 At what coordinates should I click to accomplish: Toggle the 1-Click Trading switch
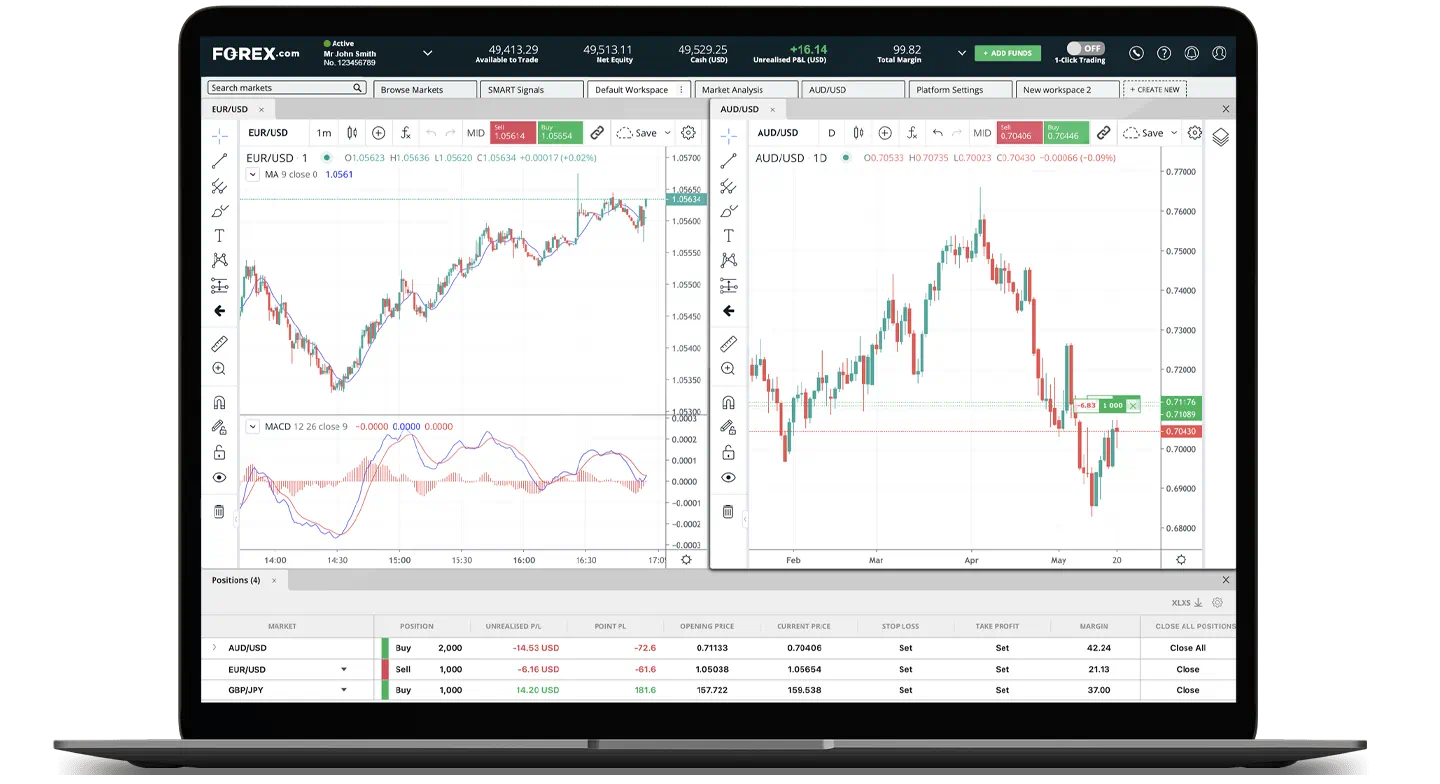click(1085, 47)
